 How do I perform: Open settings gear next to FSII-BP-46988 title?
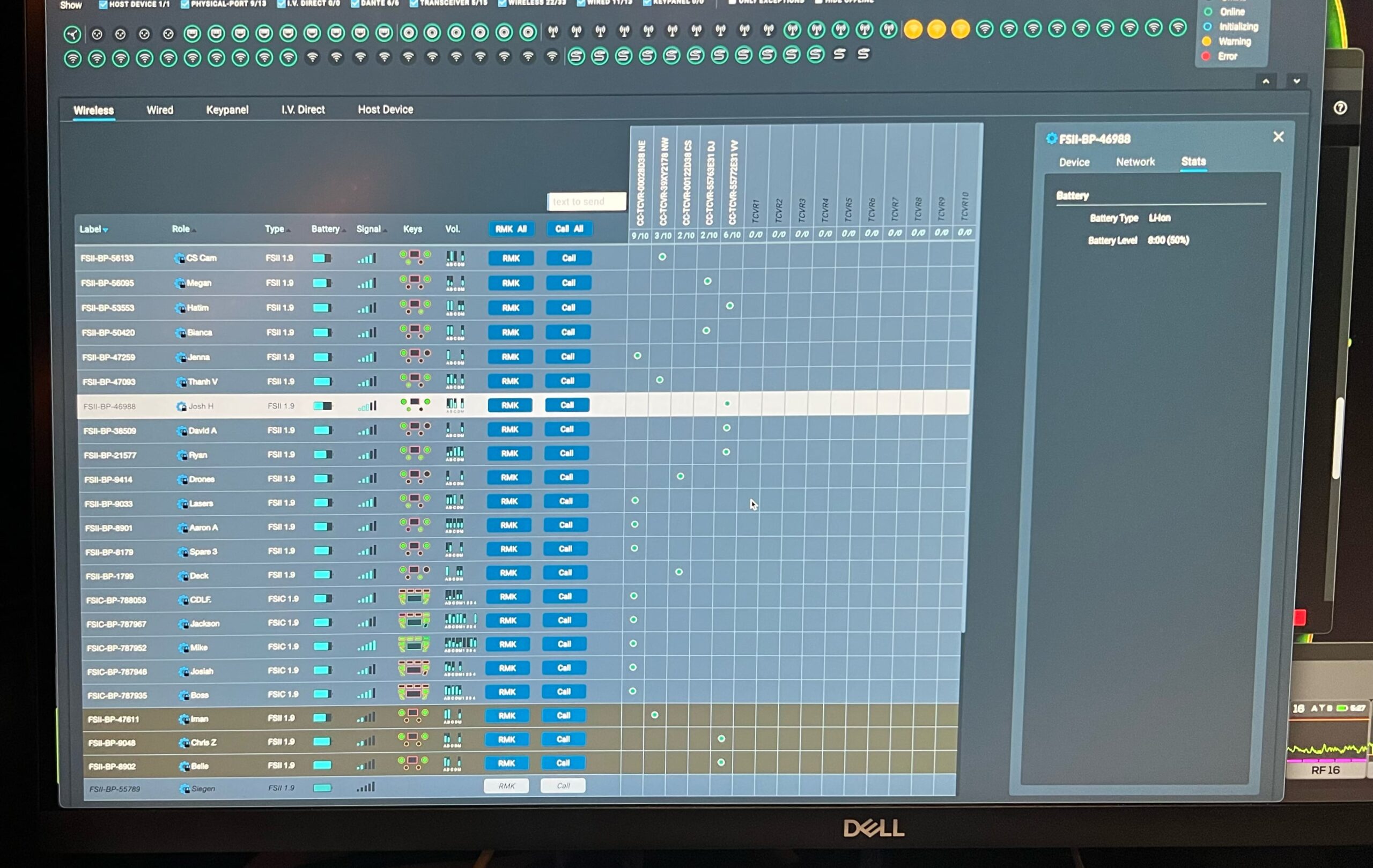pos(1051,138)
